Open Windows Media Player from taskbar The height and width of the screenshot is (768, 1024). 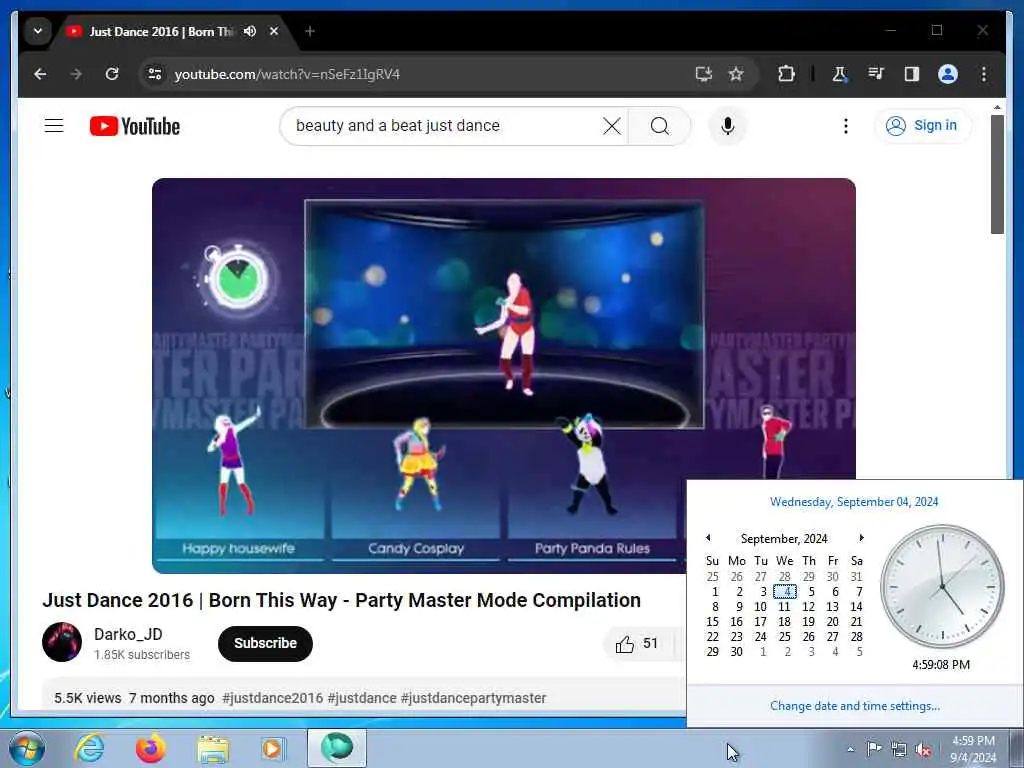coord(272,748)
